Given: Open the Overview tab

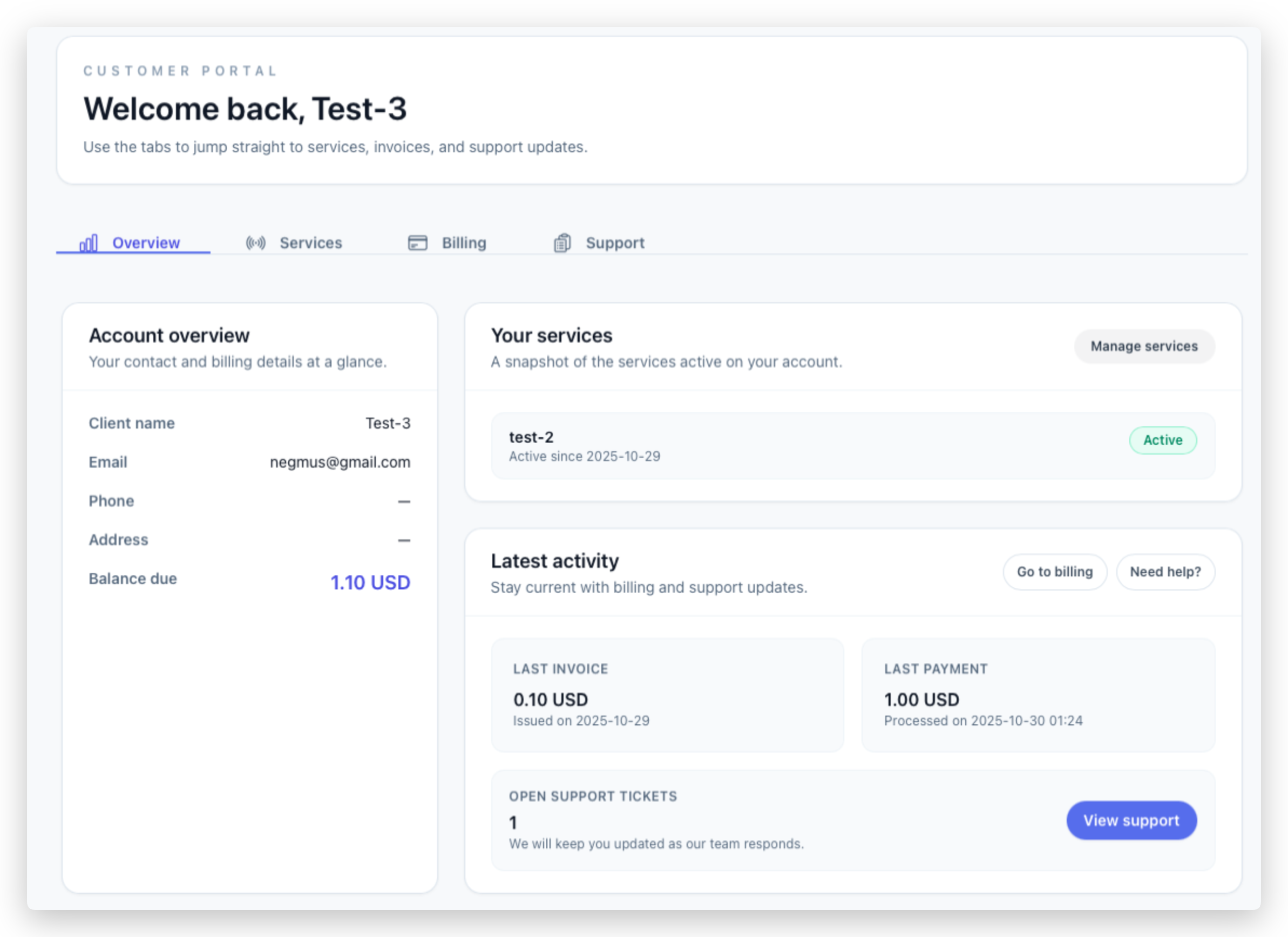Looking at the screenshot, I should point(146,243).
